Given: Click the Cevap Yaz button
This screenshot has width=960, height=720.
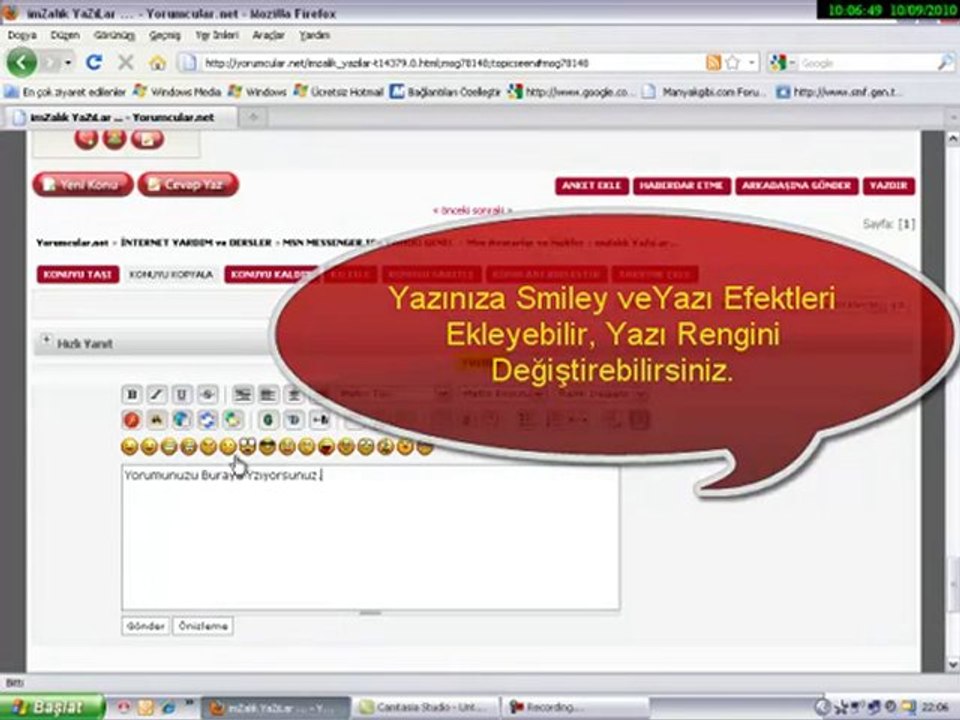Looking at the screenshot, I should [x=188, y=184].
